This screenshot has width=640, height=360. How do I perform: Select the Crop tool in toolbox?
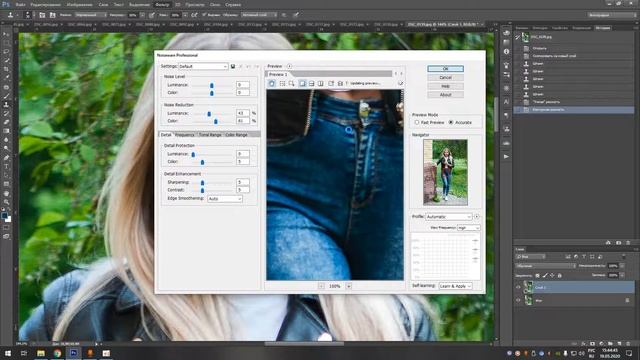pyautogui.click(x=6, y=69)
